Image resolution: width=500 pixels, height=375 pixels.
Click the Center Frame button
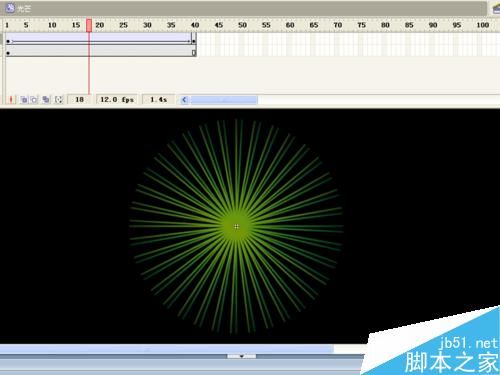(11, 99)
